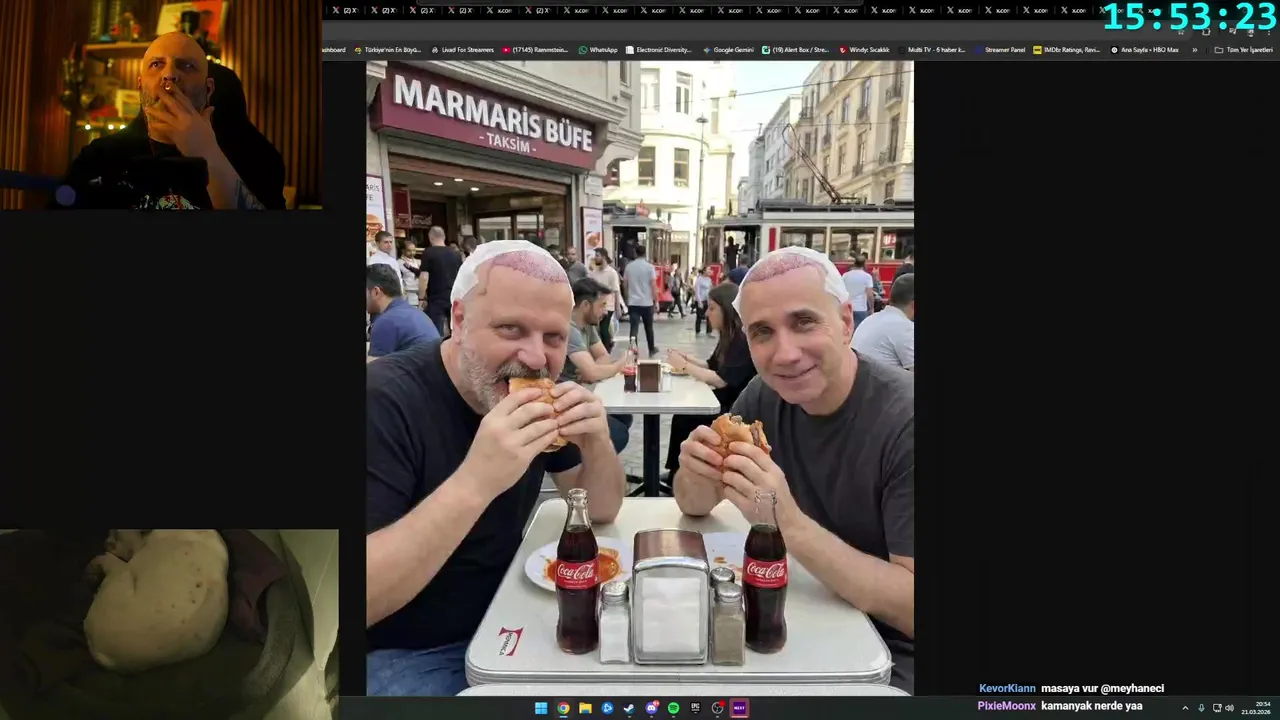Open the Rammstein YouTube bookmark
Image resolution: width=1280 pixels, height=720 pixels.
[x=536, y=49]
